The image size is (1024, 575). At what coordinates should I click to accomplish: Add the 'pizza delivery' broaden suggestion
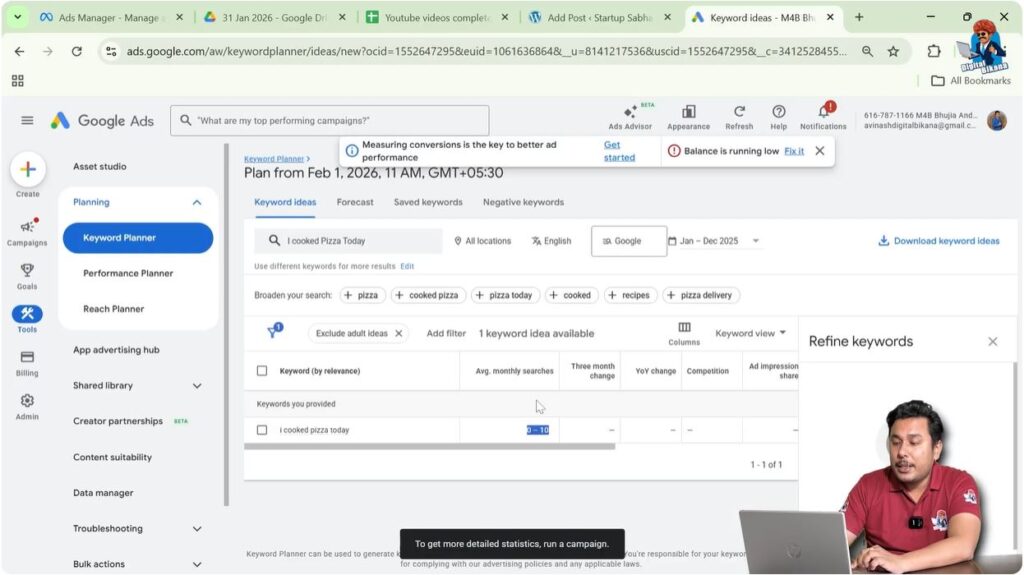[x=701, y=295]
